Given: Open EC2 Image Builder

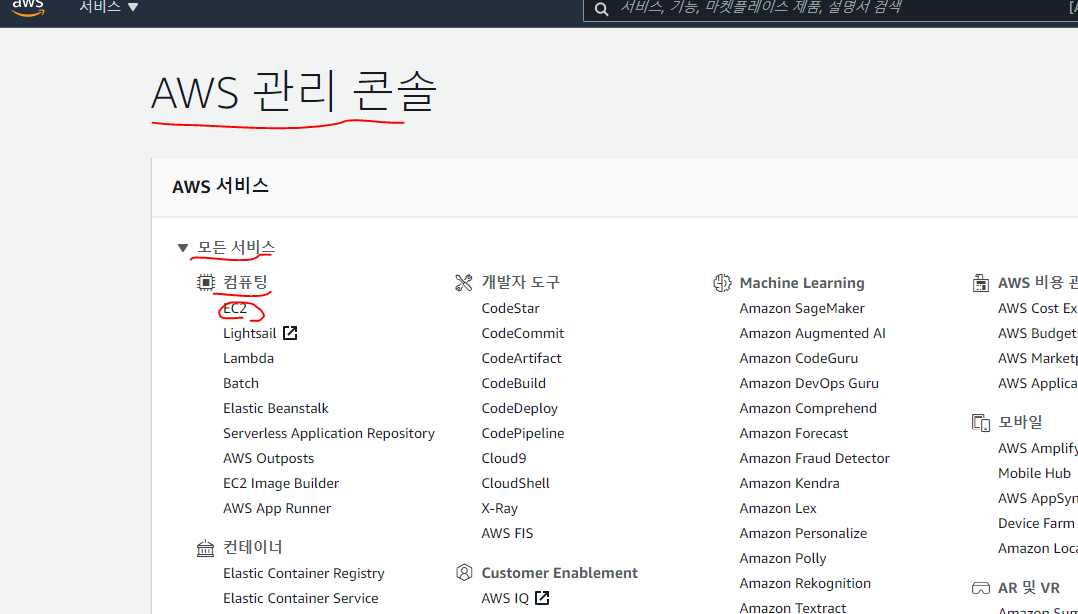Looking at the screenshot, I should click(x=280, y=483).
